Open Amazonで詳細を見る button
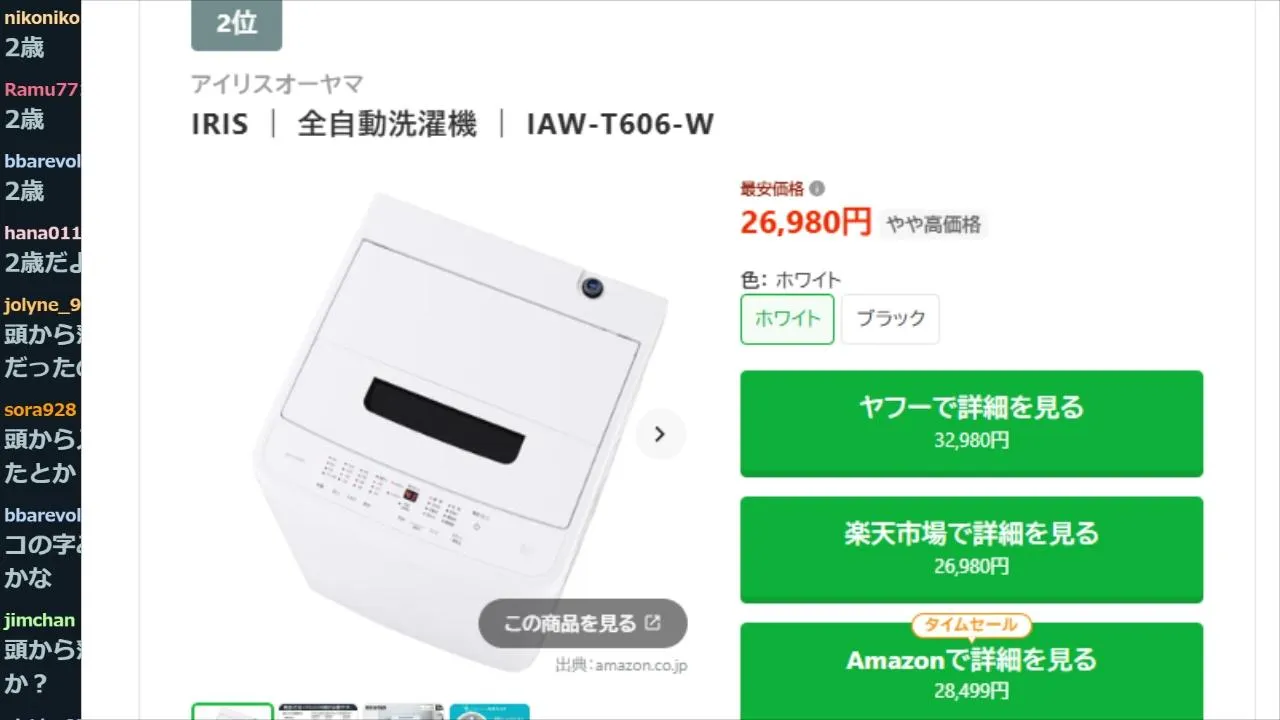1280x720 pixels. [x=972, y=672]
